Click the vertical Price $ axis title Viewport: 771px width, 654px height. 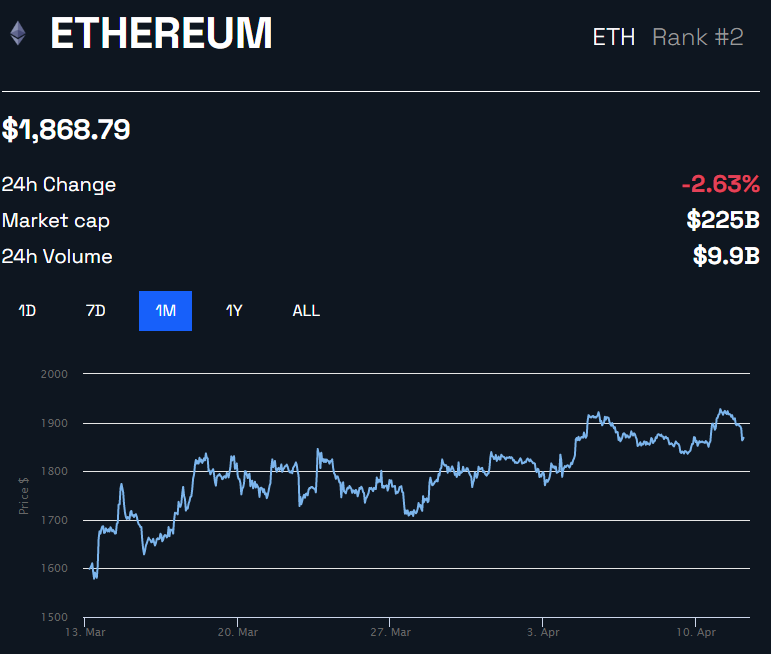[x=23, y=495]
